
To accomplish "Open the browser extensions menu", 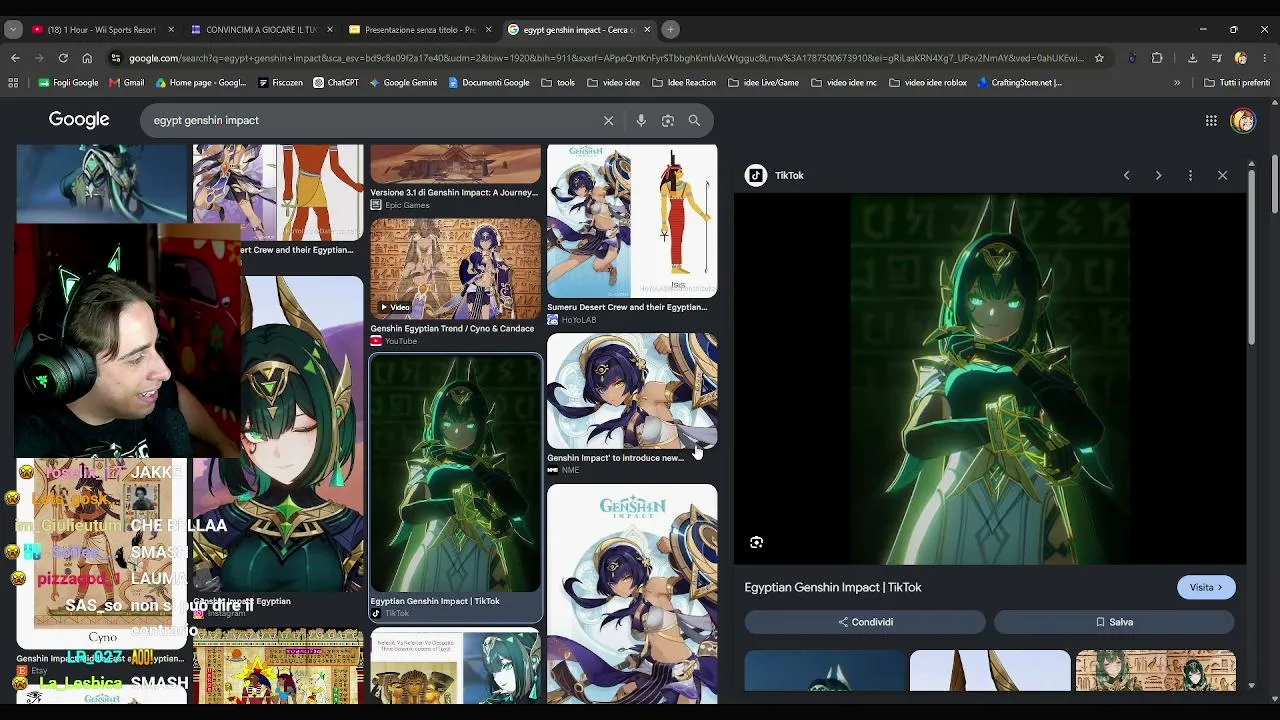I will [x=1157, y=58].
